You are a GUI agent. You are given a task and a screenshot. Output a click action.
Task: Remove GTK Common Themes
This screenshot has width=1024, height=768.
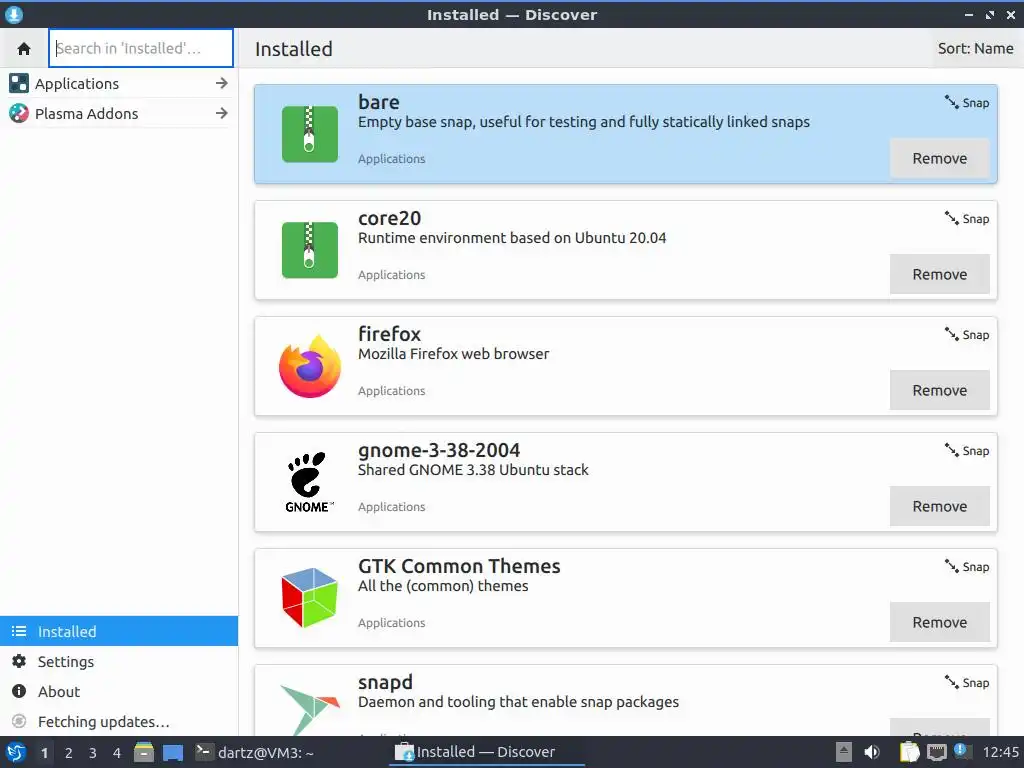click(939, 622)
